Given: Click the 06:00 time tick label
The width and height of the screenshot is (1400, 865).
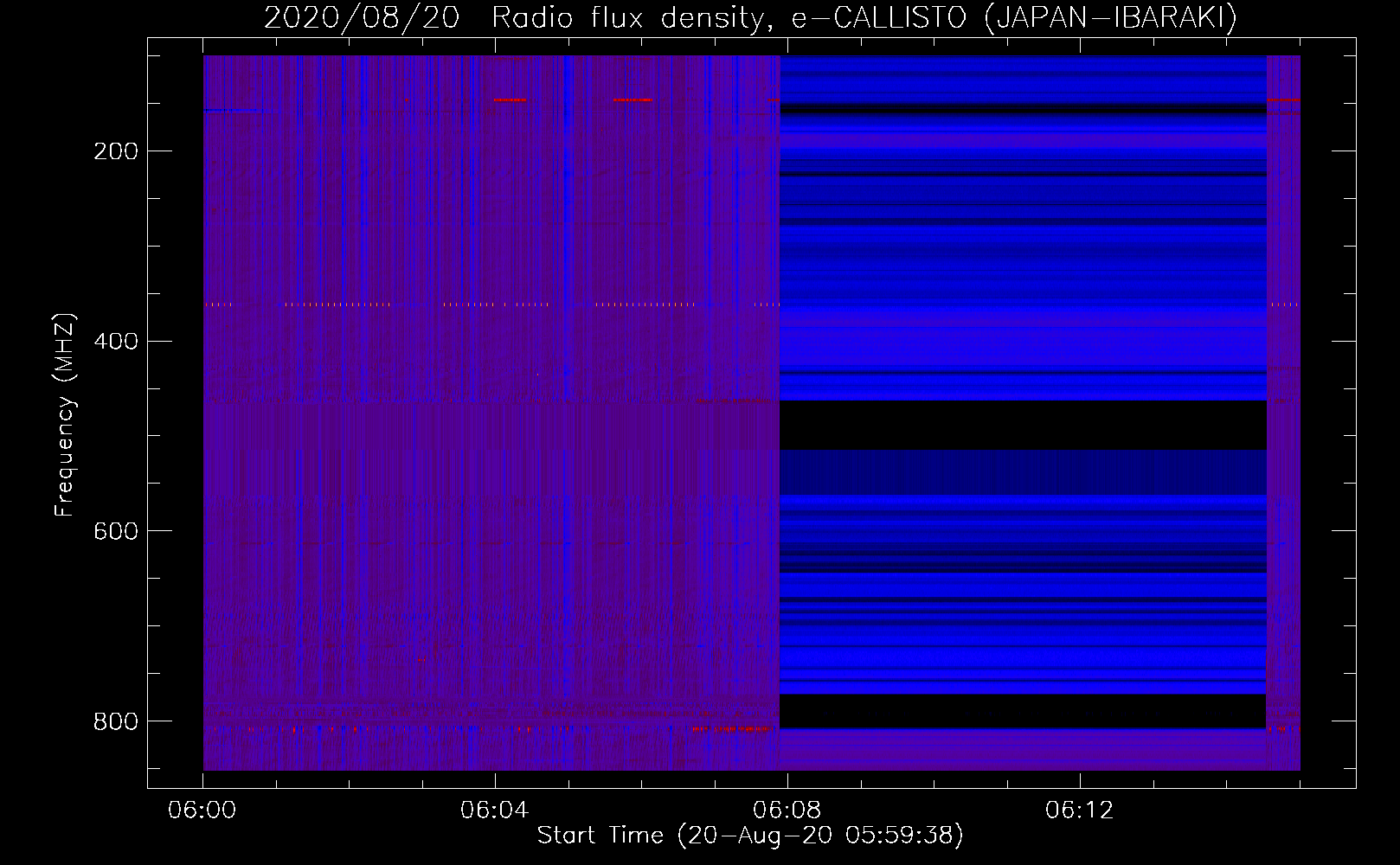Looking at the screenshot, I should (202, 811).
